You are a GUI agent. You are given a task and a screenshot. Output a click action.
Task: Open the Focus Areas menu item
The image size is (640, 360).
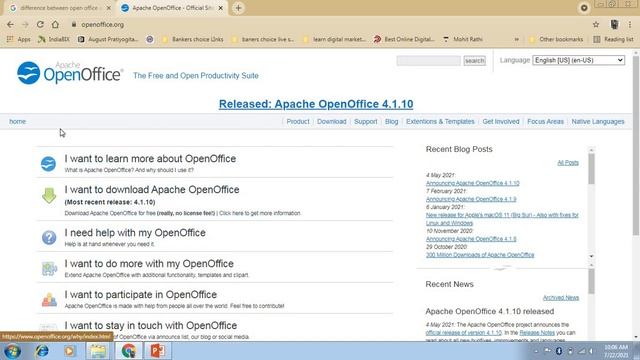545,122
